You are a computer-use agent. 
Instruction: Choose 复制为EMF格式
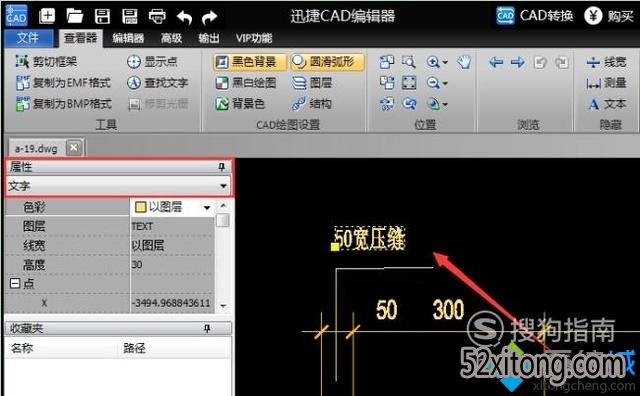point(63,83)
